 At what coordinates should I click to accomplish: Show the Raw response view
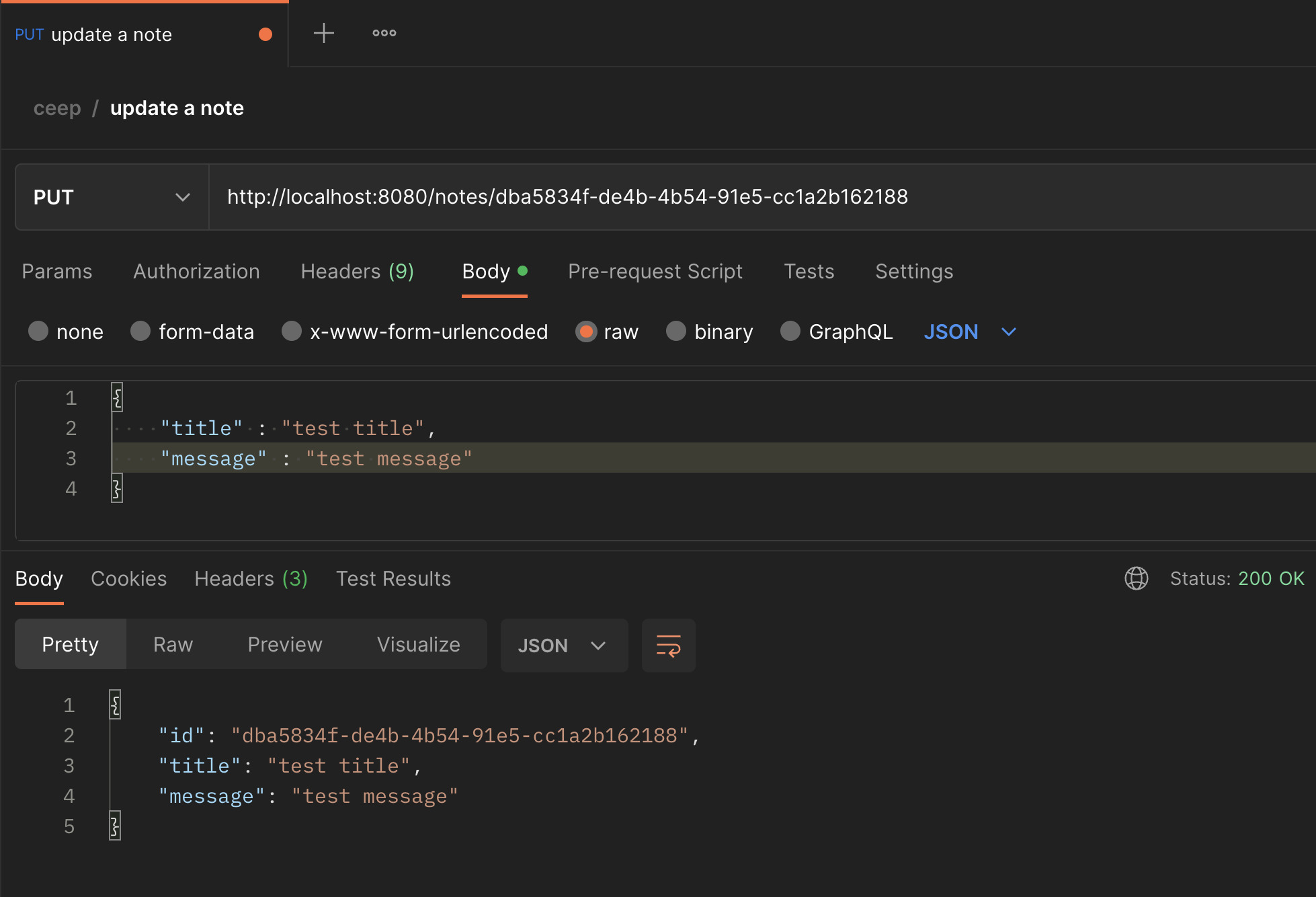coord(173,644)
